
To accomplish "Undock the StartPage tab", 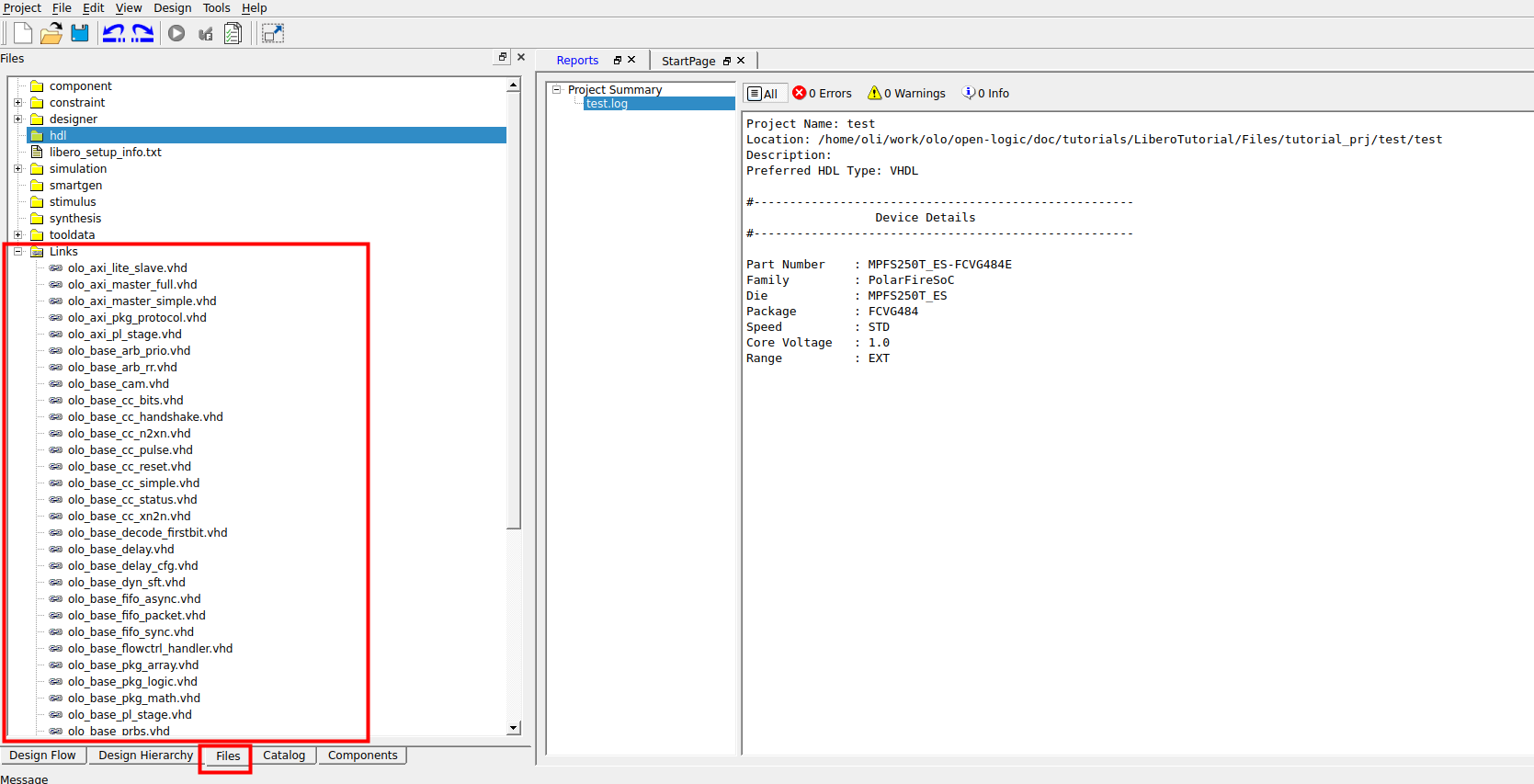I will pos(727,61).
